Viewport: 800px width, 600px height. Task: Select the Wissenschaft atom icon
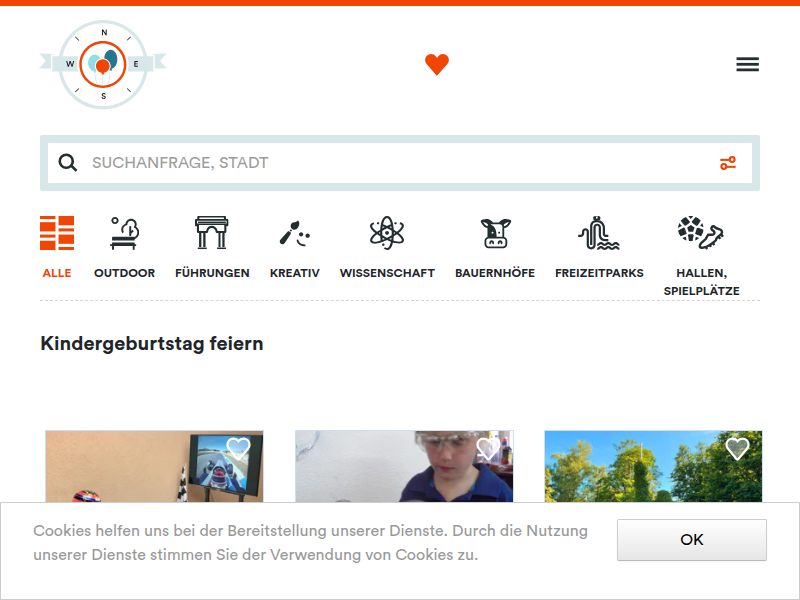pos(387,233)
